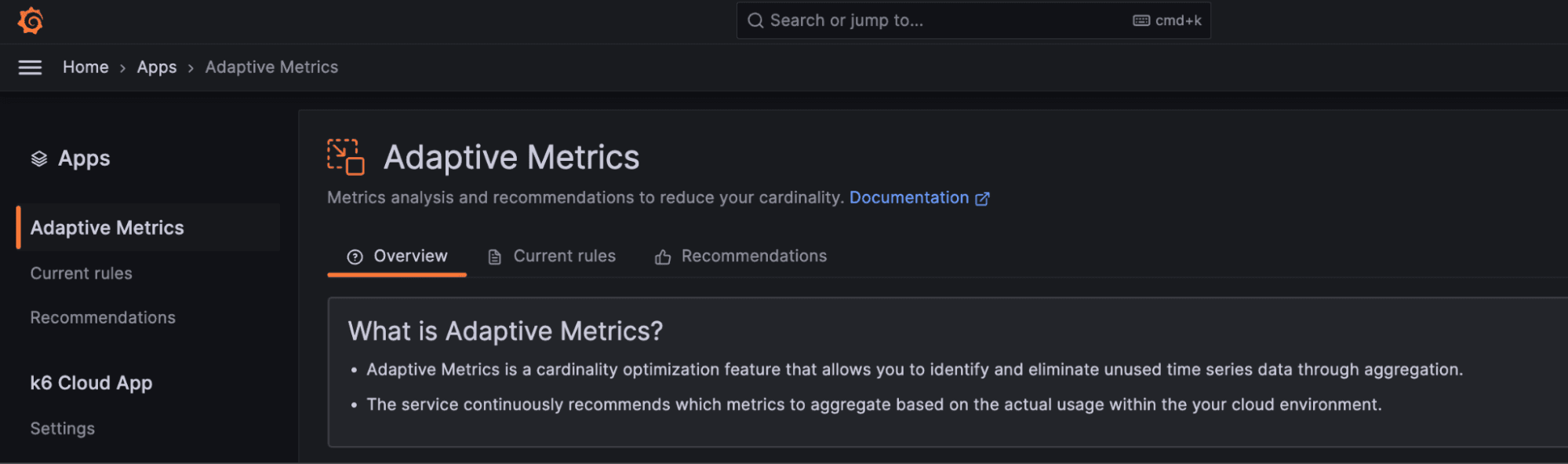Viewport: 1568px width, 464px height.
Task: Click the document icon beside Current rules tab
Action: click(x=494, y=255)
